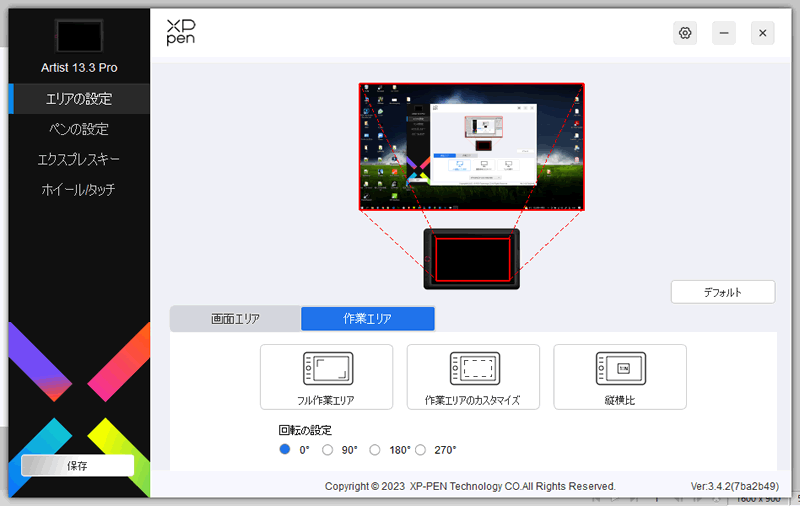This screenshot has width=800, height=506.
Task: Open ペンの設定 in the sidebar
Action: pyautogui.click(x=79, y=129)
